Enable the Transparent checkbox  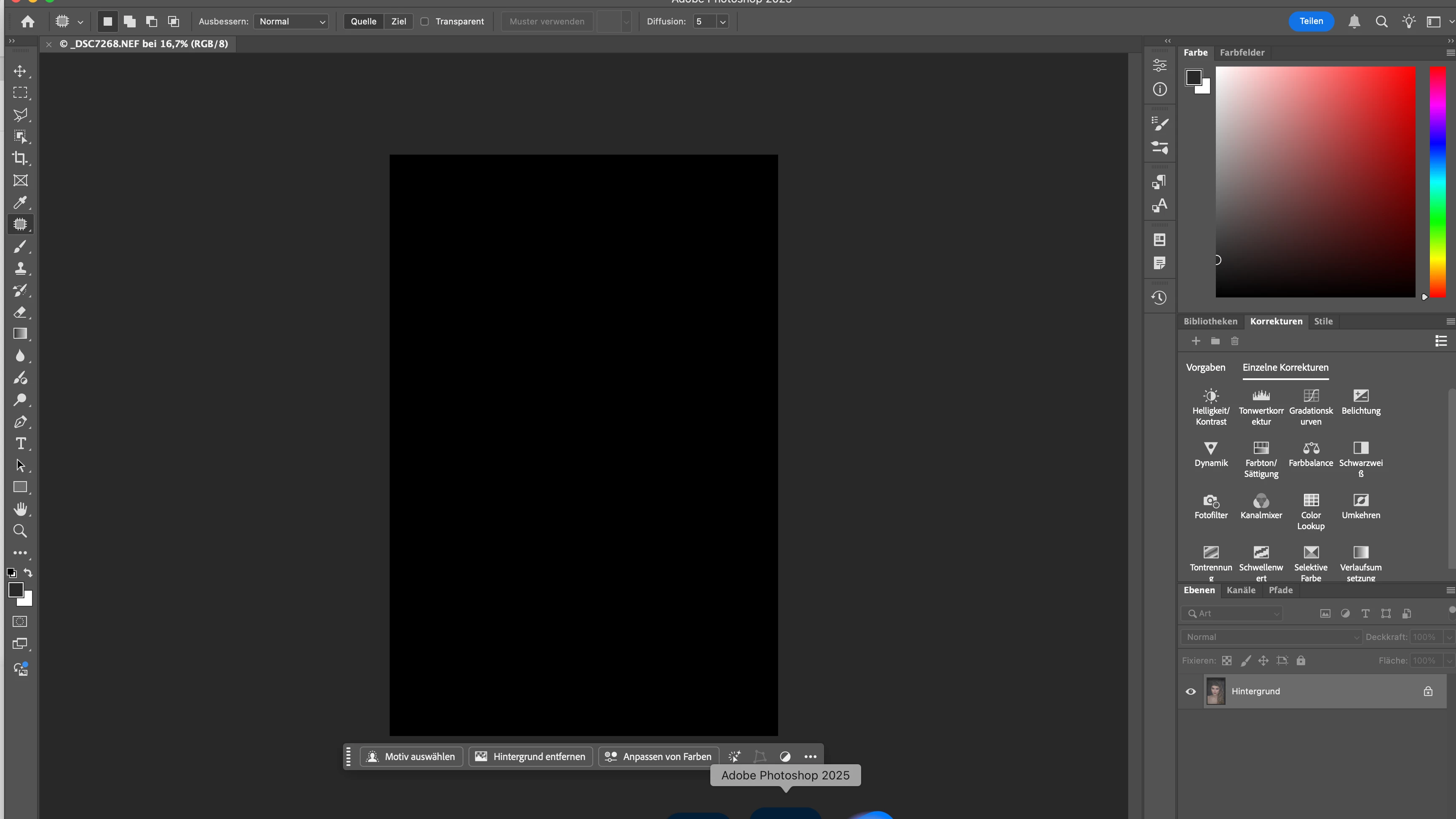(x=425, y=21)
